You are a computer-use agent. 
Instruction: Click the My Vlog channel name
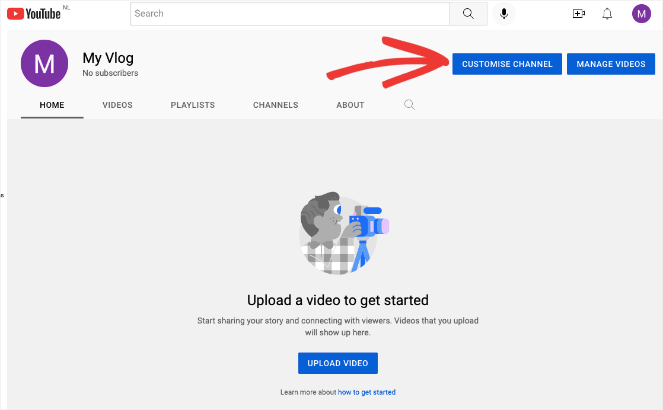pos(108,58)
